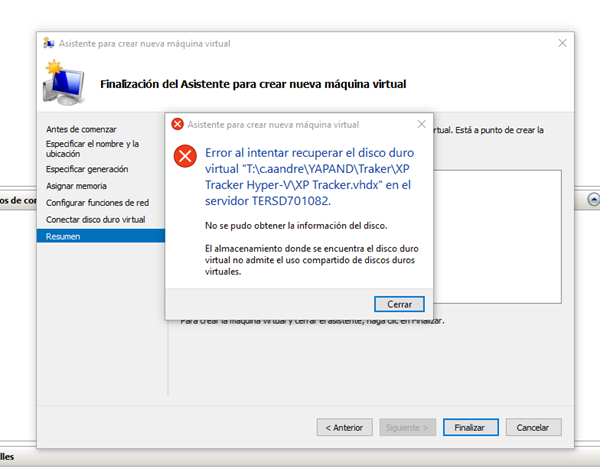The width and height of the screenshot is (600, 472).
Task: Click the blue error heading text
Action: point(309,176)
